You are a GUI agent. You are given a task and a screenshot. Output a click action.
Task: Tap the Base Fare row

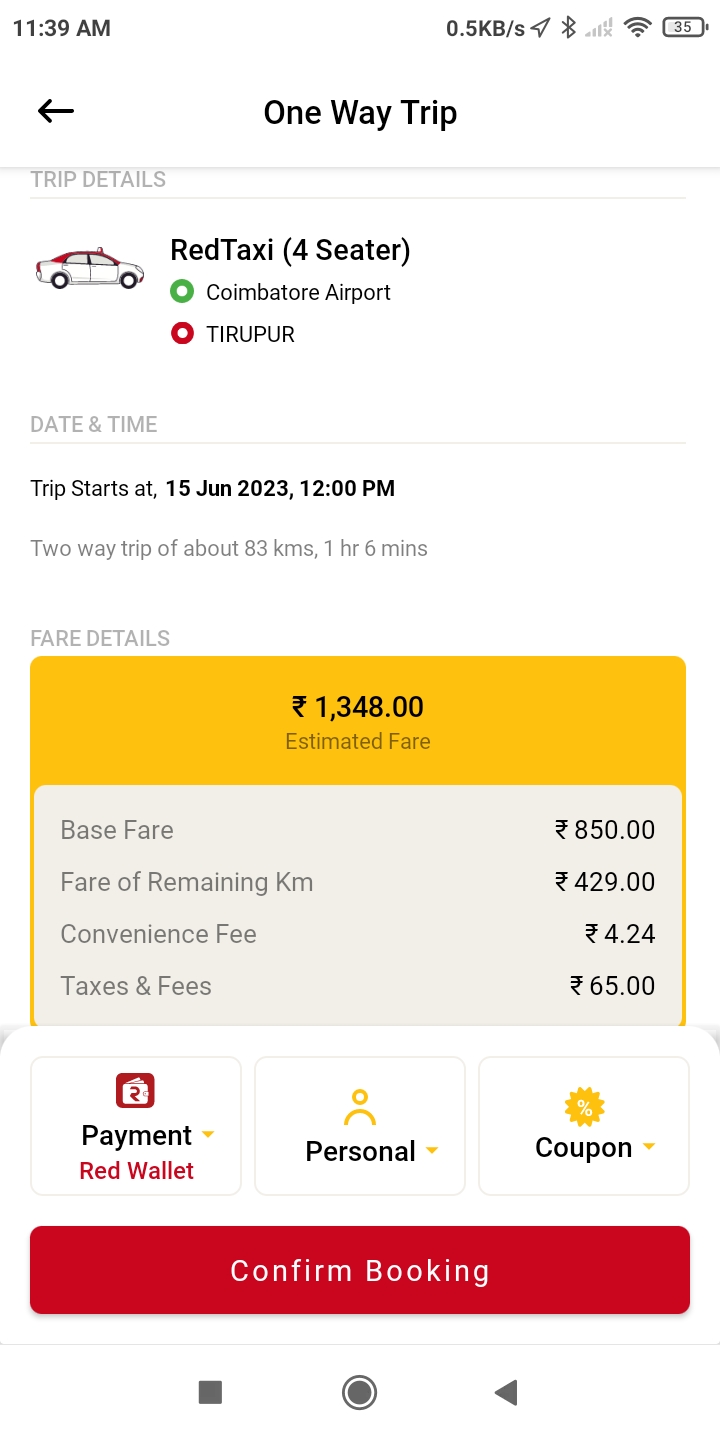[358, 830]
